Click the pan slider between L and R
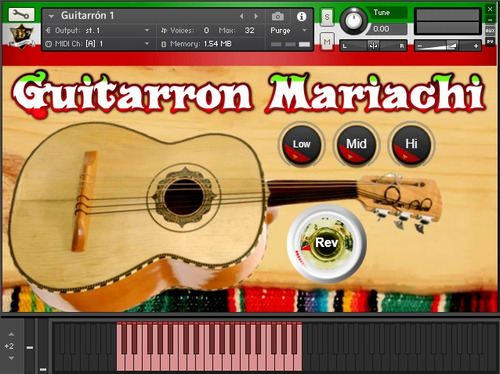Image resolution: width=500 pixels, height=374 pixels. point(373,46)
